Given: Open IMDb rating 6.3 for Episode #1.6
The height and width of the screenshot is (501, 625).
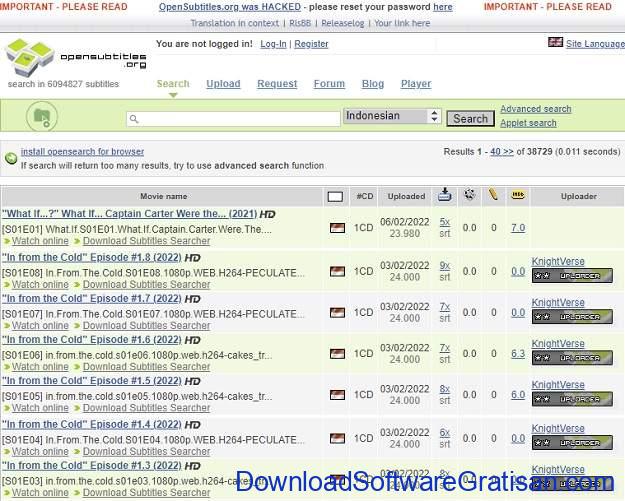Looking at the screenshot, I should pyautogui.click(x=518, y=354).
